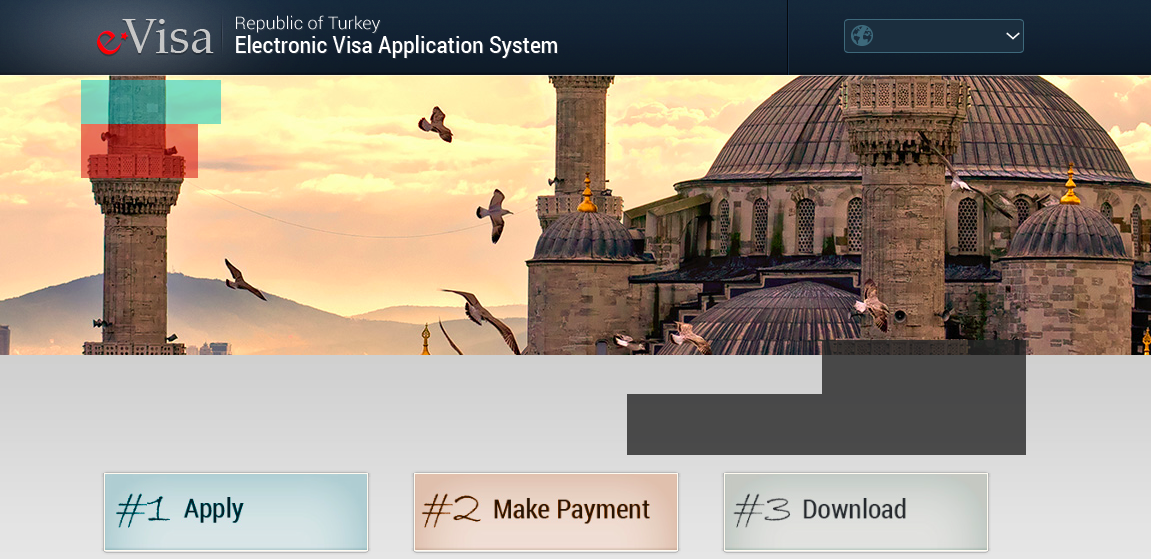Start the Apply step
Screen dimensions: 1151x559
pos(236,511)
